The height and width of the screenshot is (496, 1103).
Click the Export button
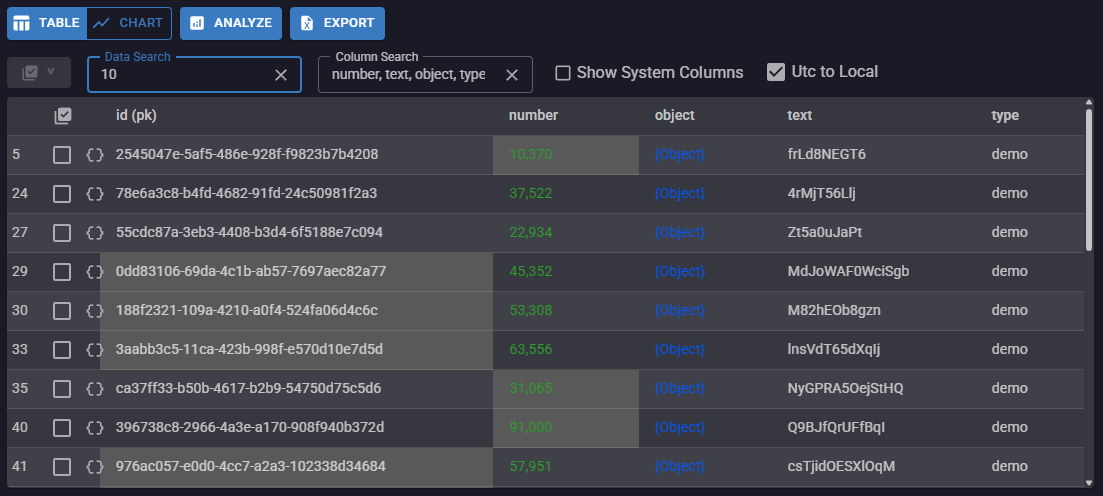[337, 23]
